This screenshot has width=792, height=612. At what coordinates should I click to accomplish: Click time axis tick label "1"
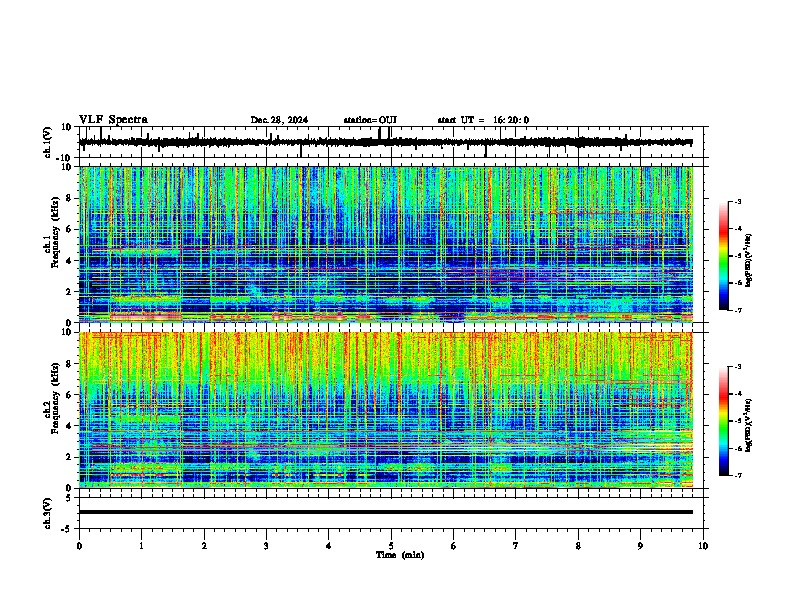click(141, 546)
